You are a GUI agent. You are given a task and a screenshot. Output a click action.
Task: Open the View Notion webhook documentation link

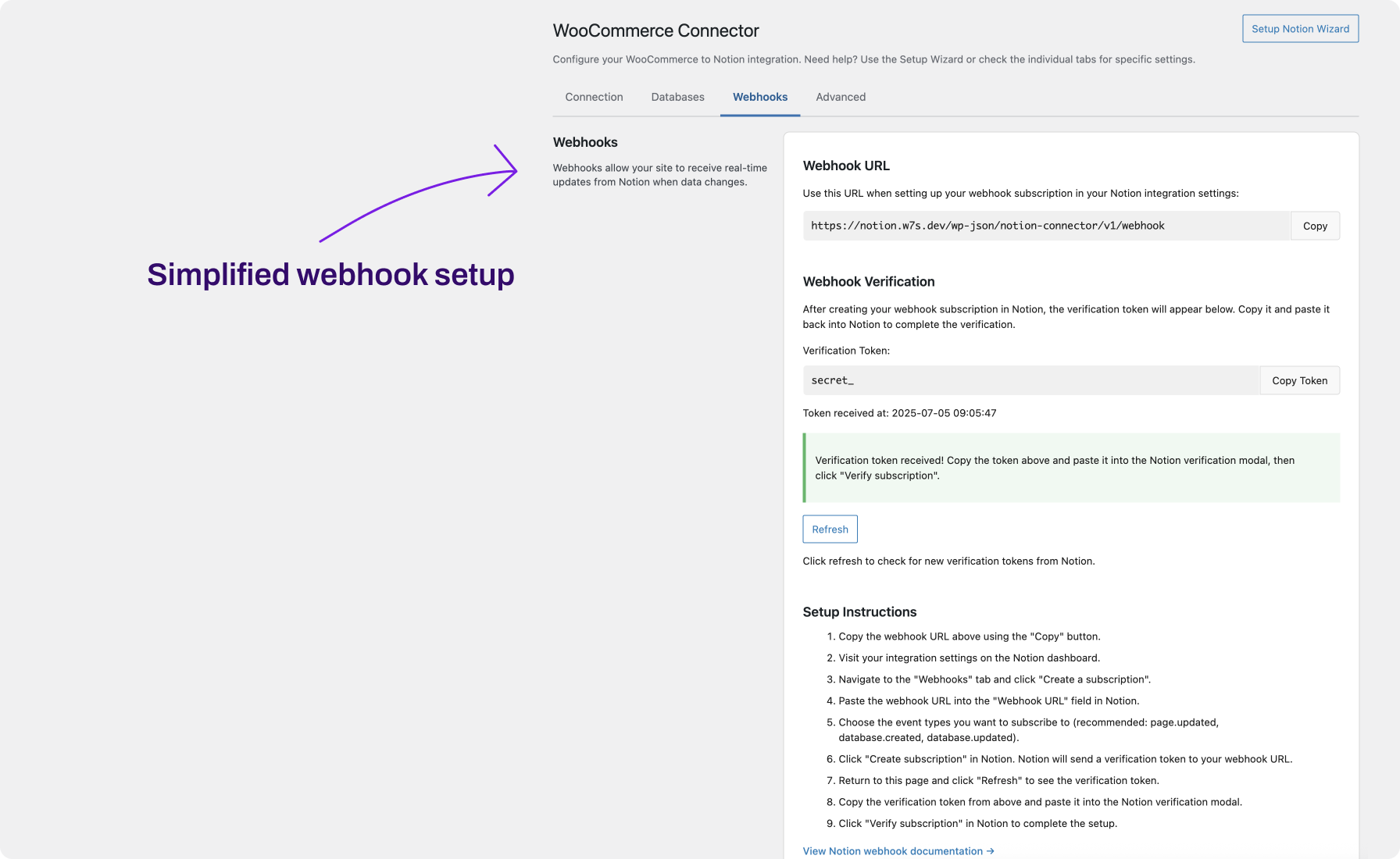tap(898, 851)
